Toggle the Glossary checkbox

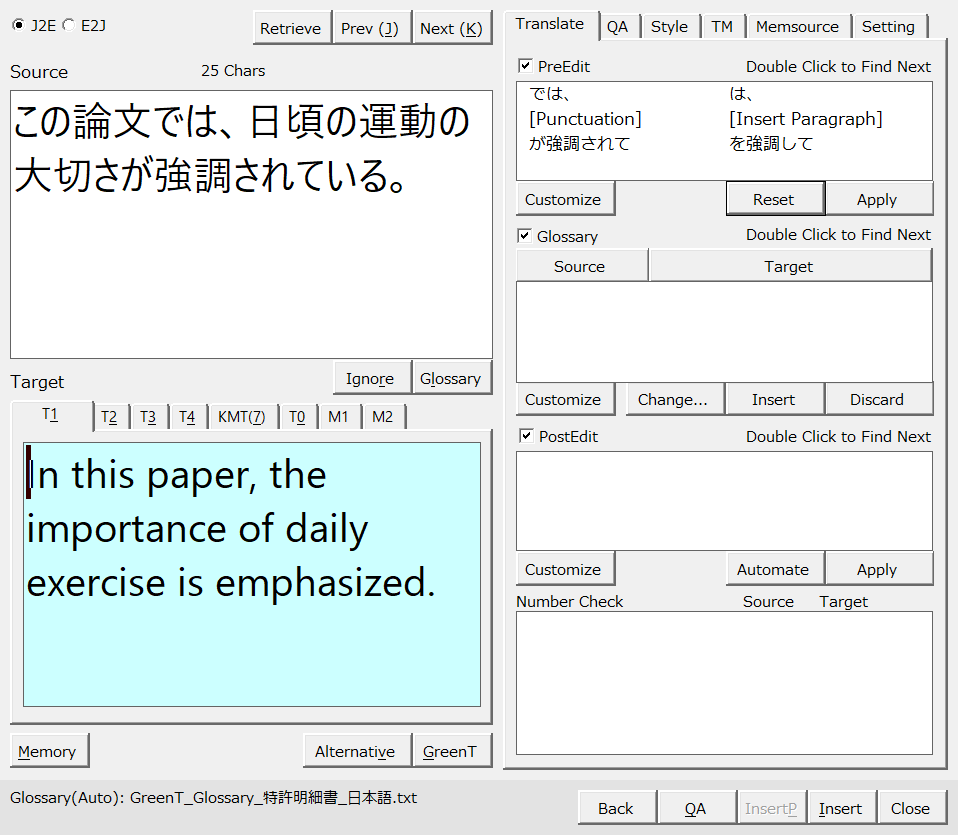tap(525, 236)
